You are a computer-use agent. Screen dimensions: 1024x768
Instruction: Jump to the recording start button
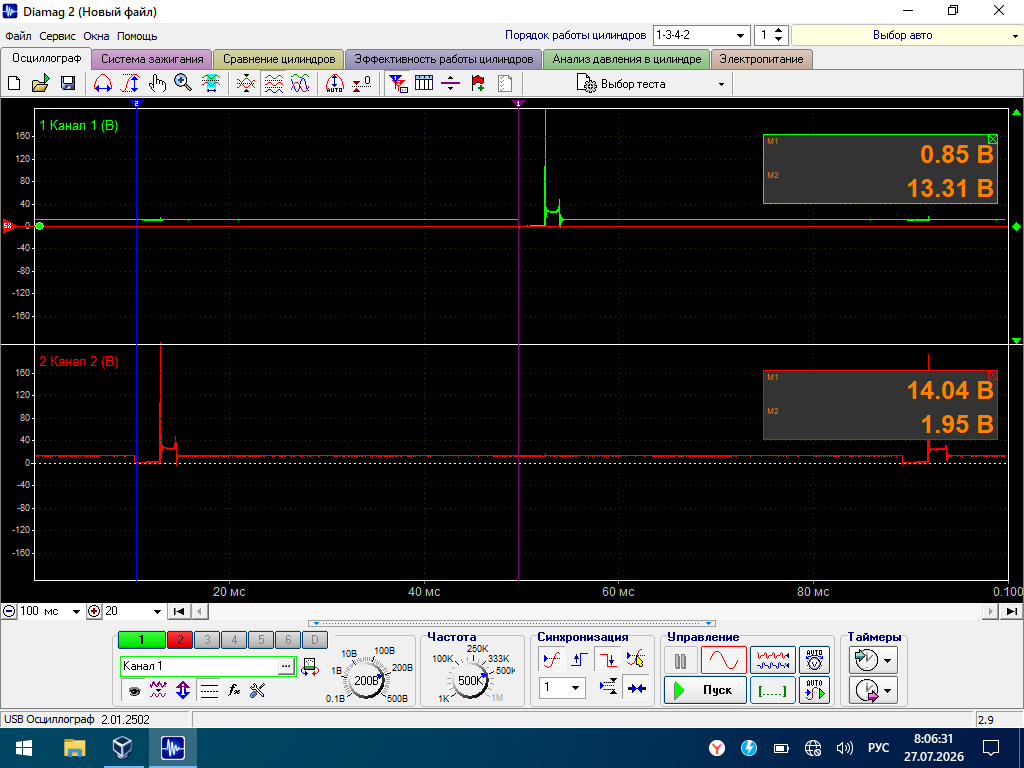178,611
